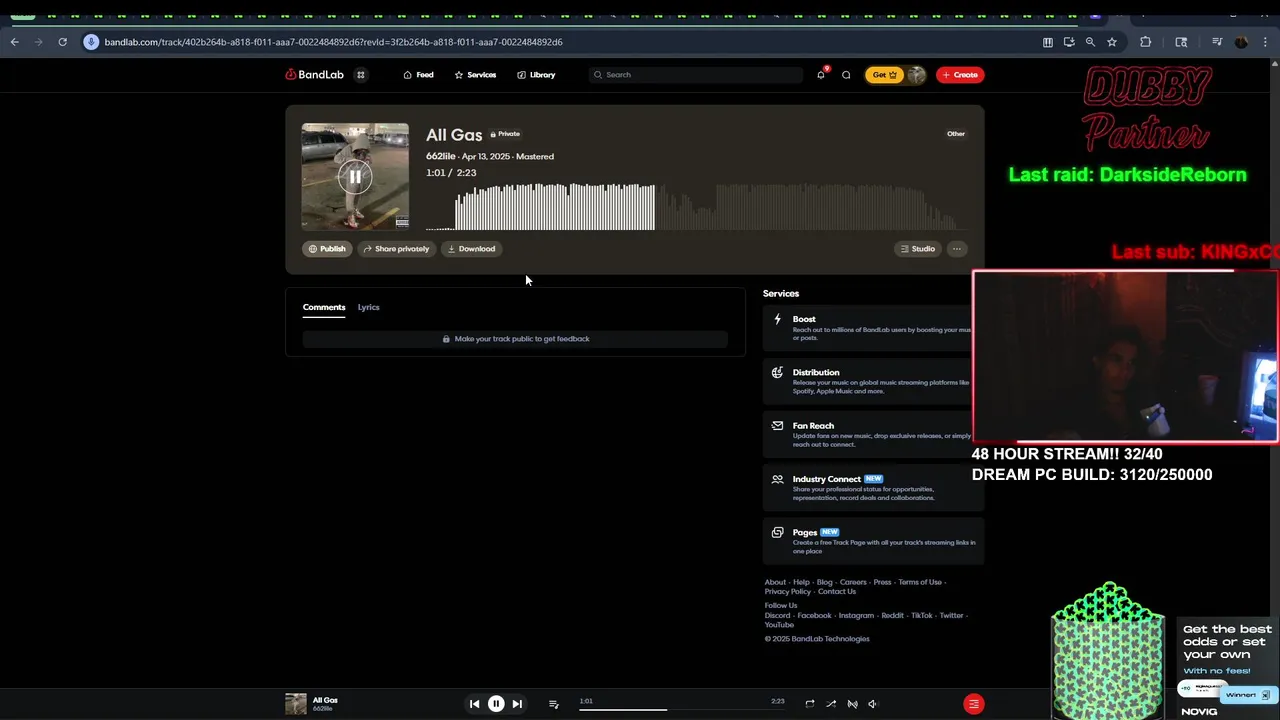The width and height of the screenshot is (1280, 720).
Task: Open the Pages service
Action: point(873,541)
